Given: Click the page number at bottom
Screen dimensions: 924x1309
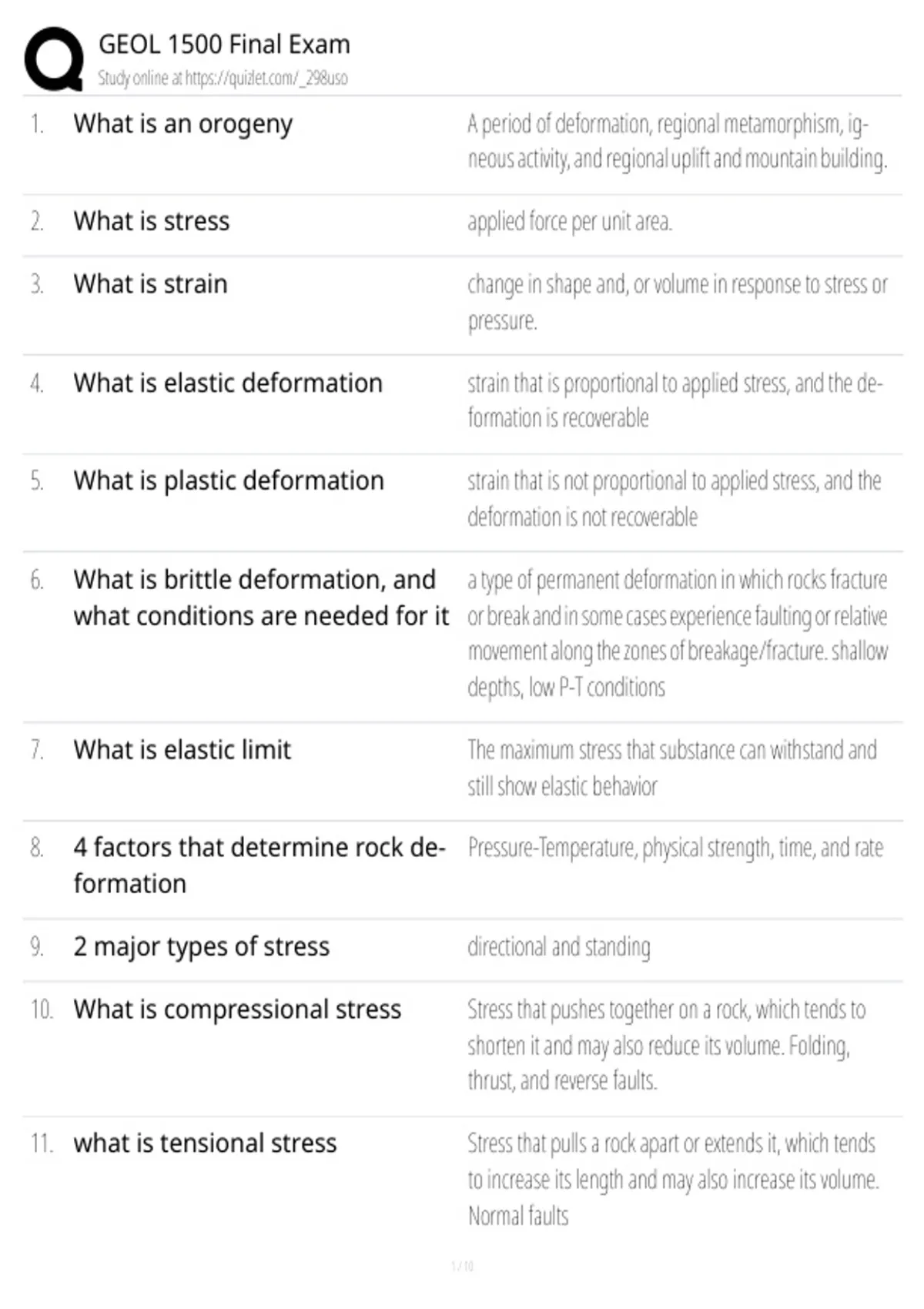Looking at the screenshot, I should click(462, 1266).
